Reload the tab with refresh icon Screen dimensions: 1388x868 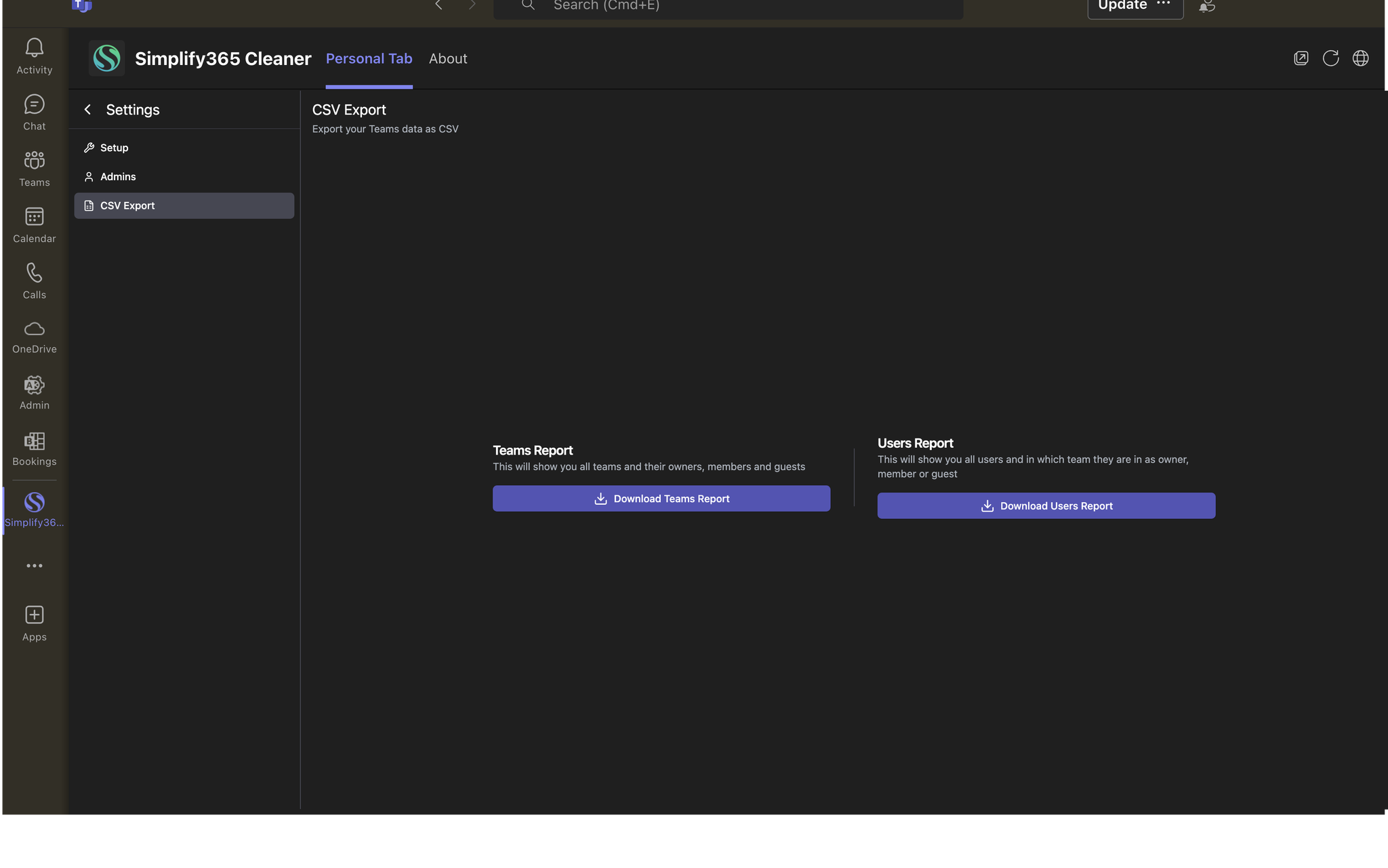click(x=1331, y=58)
